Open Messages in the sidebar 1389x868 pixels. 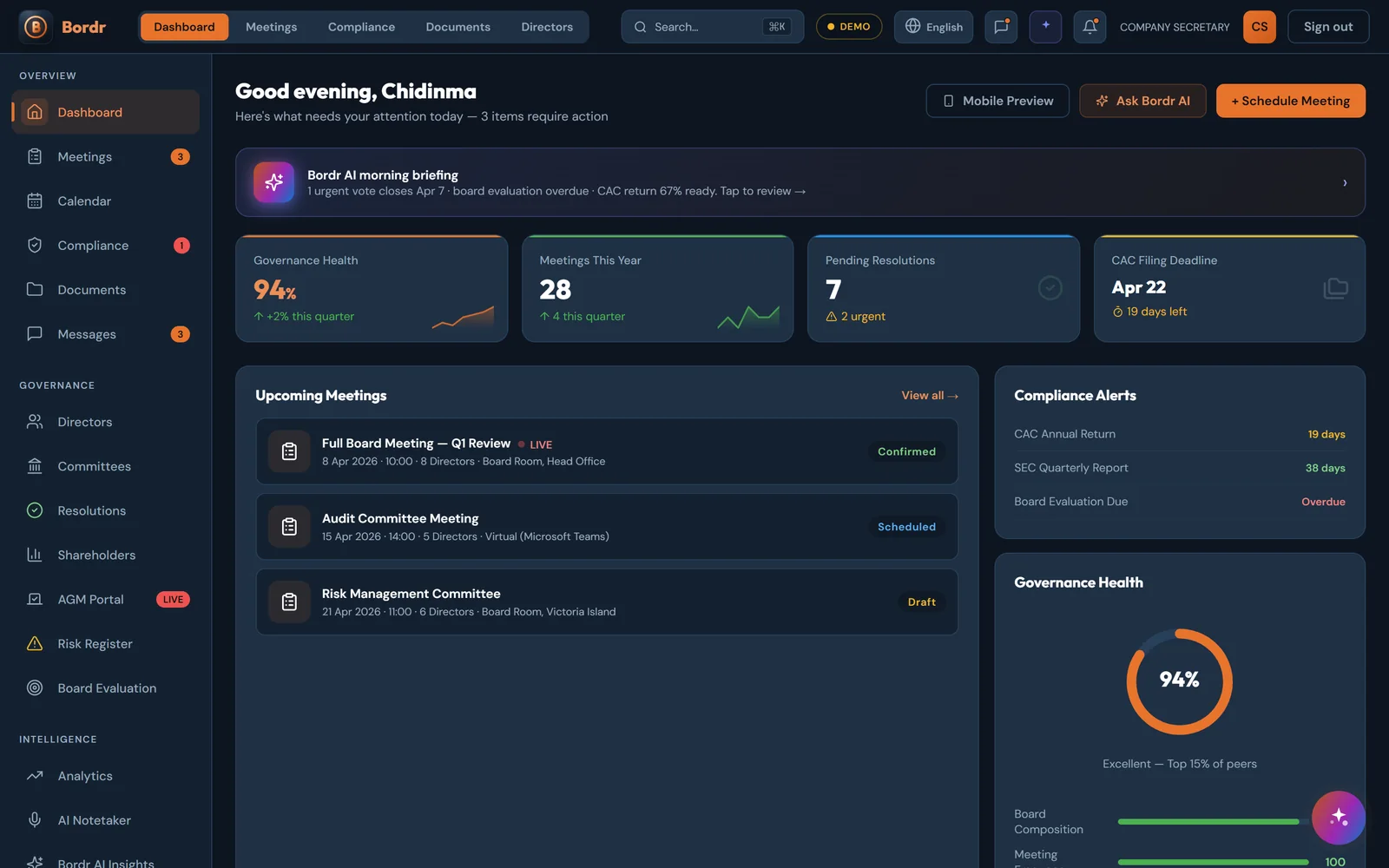[105, 334]
